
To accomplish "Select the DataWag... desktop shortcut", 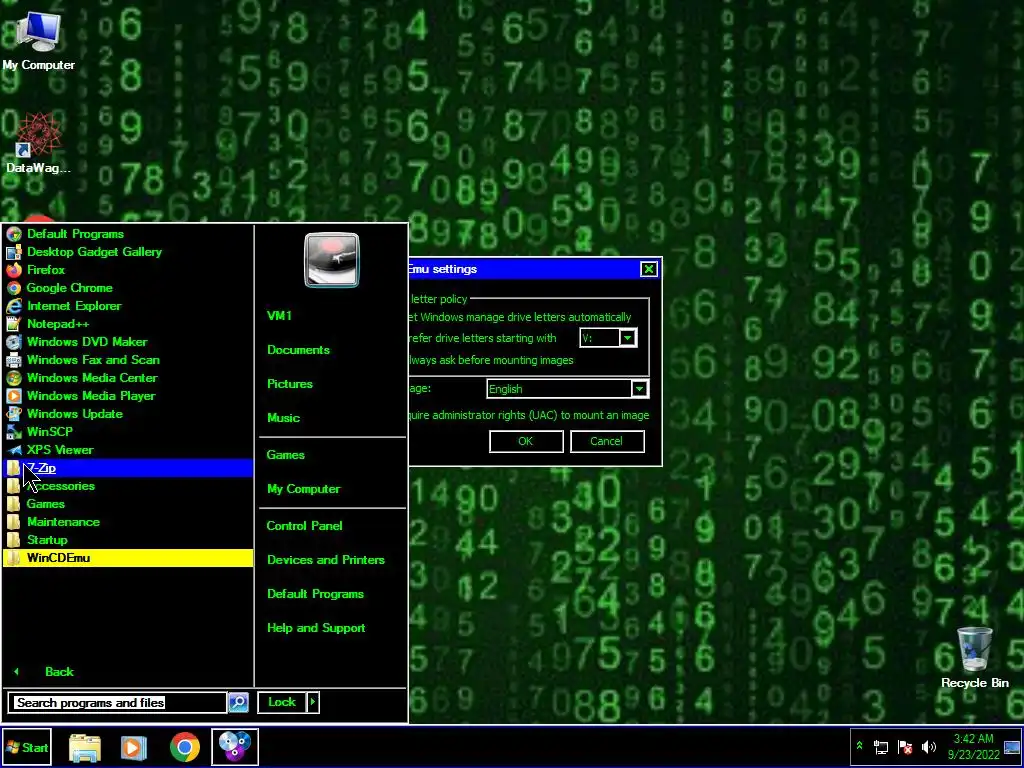I will click(38, 143).
